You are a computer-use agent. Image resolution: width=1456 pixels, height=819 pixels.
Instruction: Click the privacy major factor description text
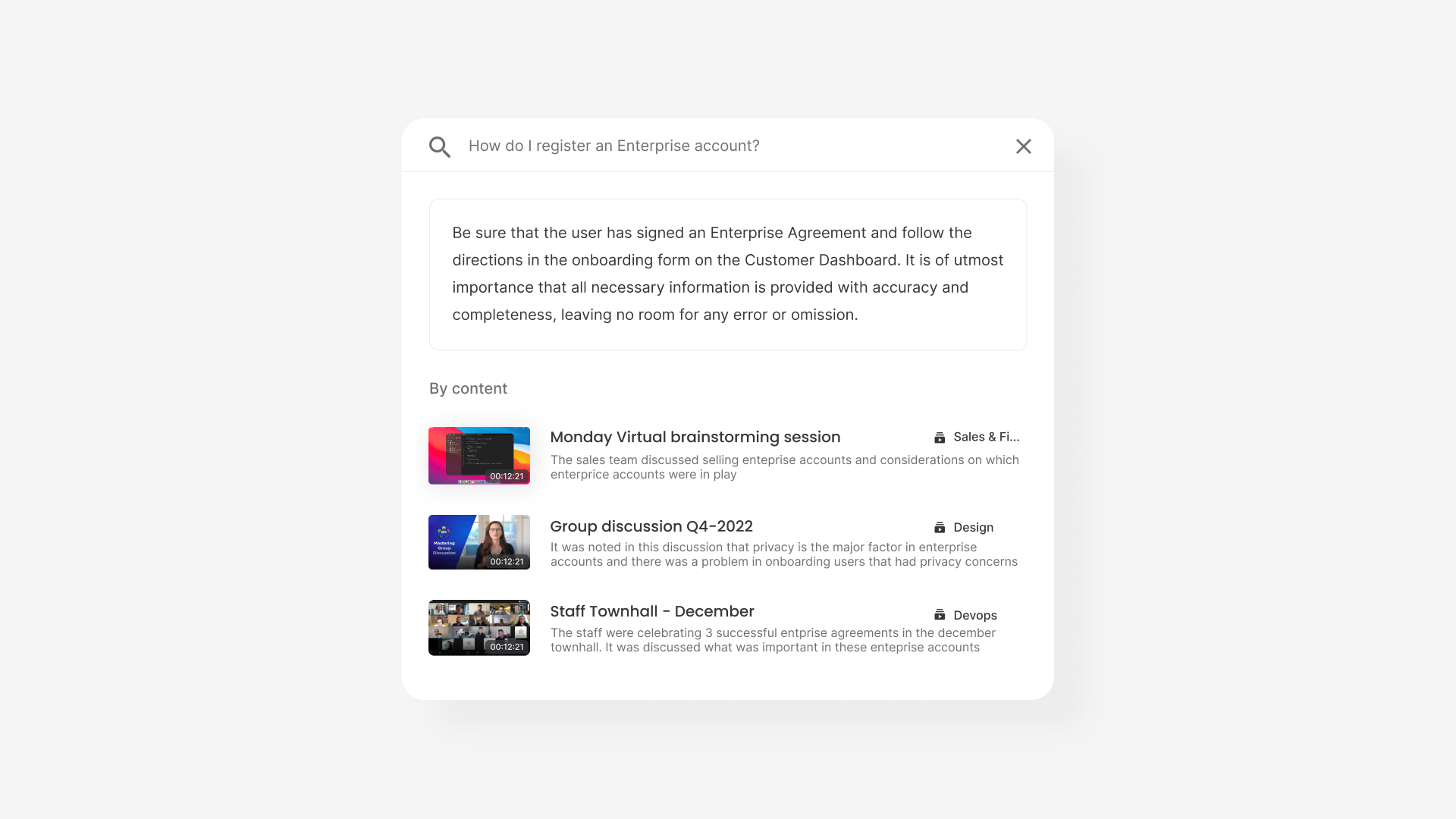click(x=784, y=554)
